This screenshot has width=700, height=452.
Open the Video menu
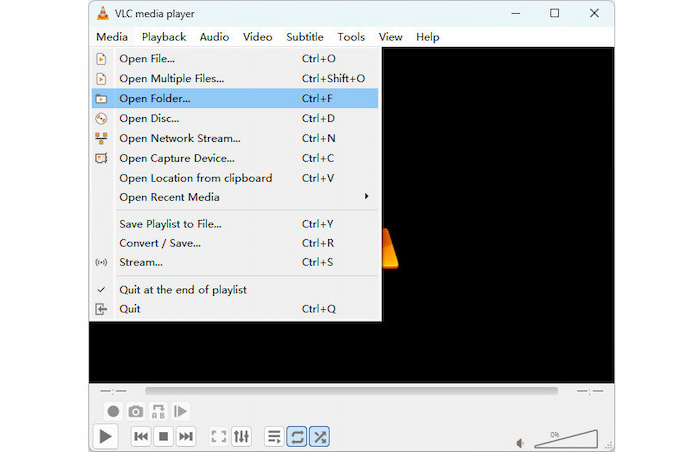point(258,37)
